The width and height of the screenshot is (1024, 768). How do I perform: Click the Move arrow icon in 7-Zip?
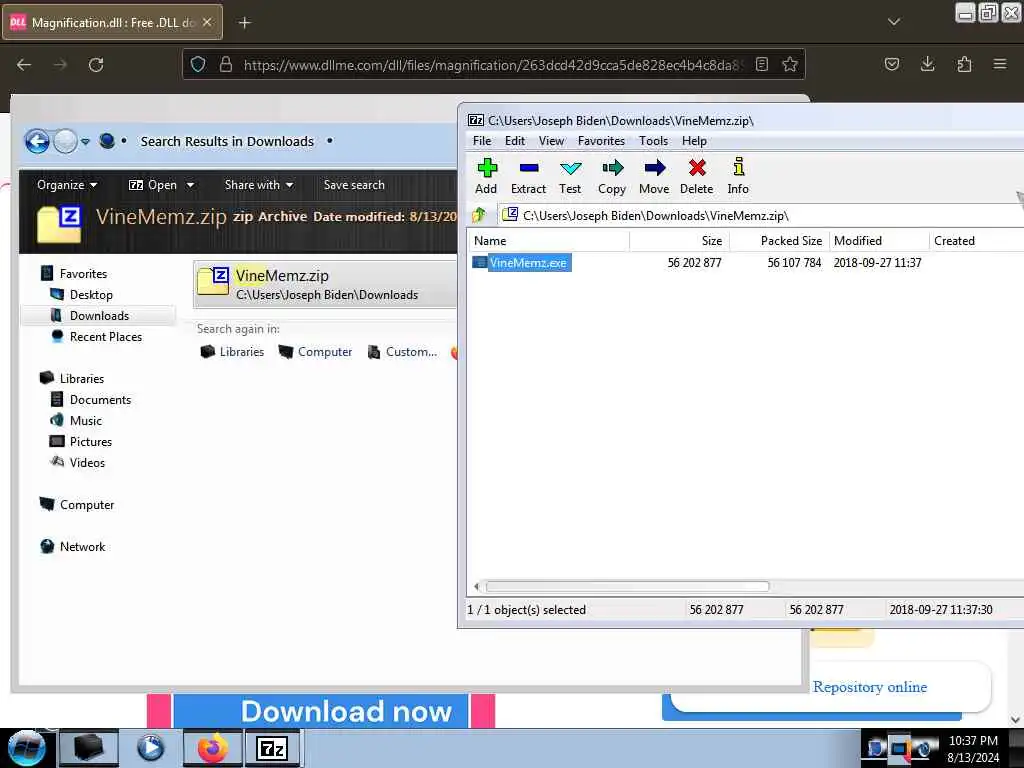pyautogui.click(x=654, y=176)
